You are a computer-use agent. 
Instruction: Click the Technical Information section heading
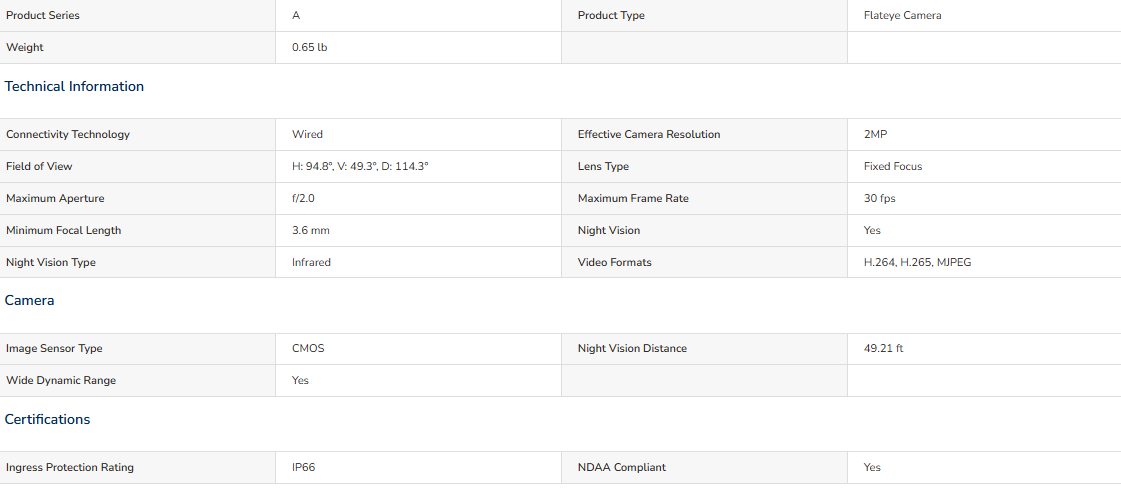tap(74, 86)
